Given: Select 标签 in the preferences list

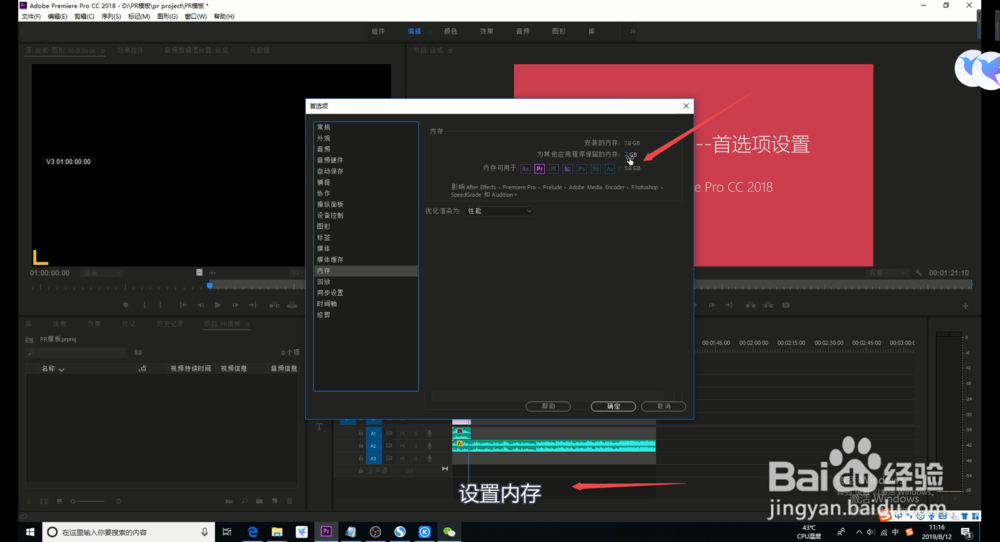Looking at the screenshot, I should tap(324, 238).
